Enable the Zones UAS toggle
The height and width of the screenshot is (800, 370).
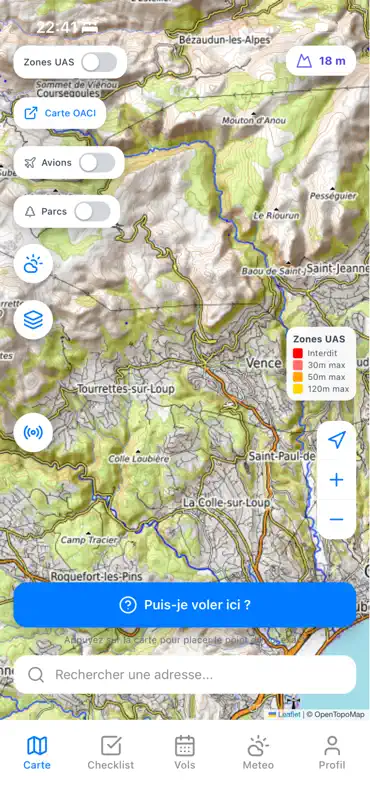[x=100, y=62]
